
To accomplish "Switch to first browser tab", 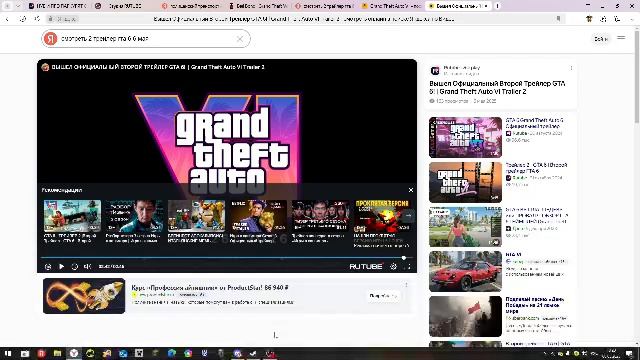I will coord(57,6).
